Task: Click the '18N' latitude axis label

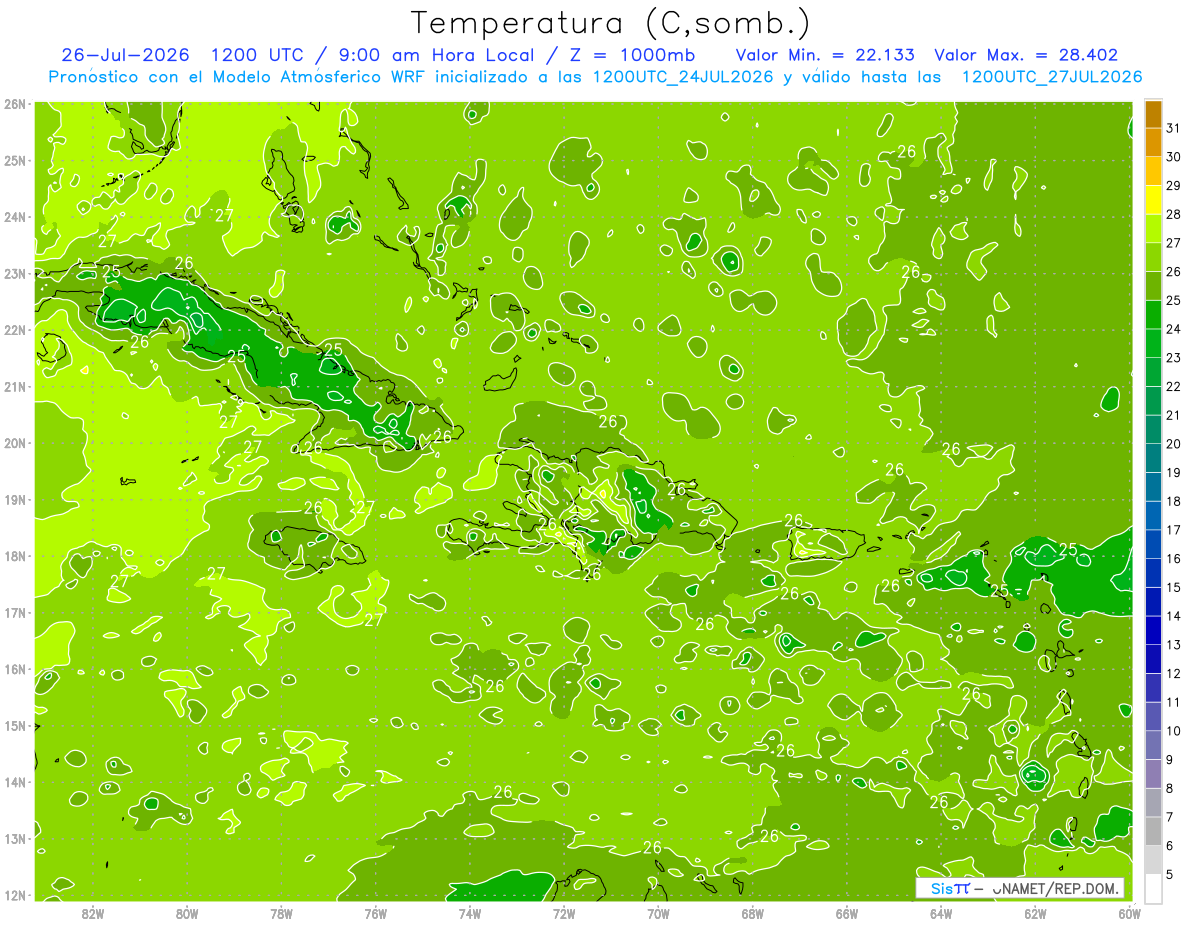Action: click(15, 556)
